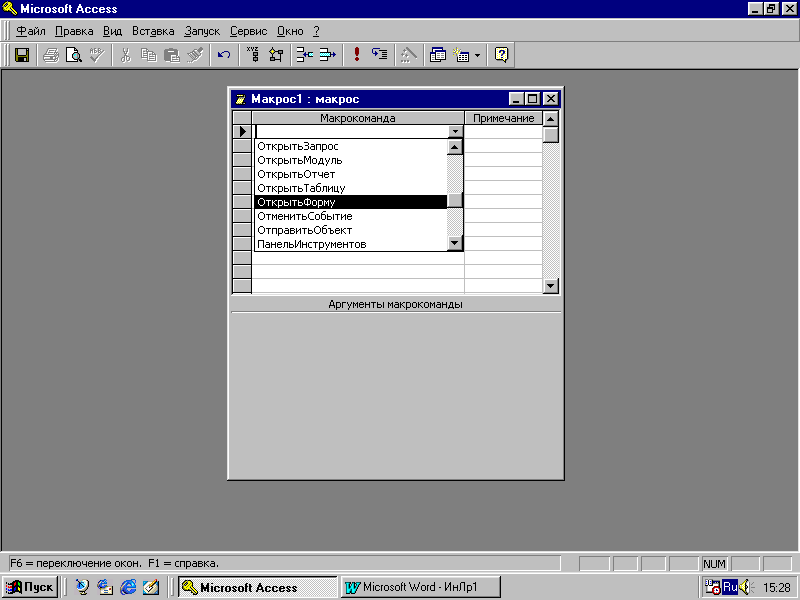Open Print Preview from the toolbar
This screenshot has width=800, height=600.
pos(74,55)
